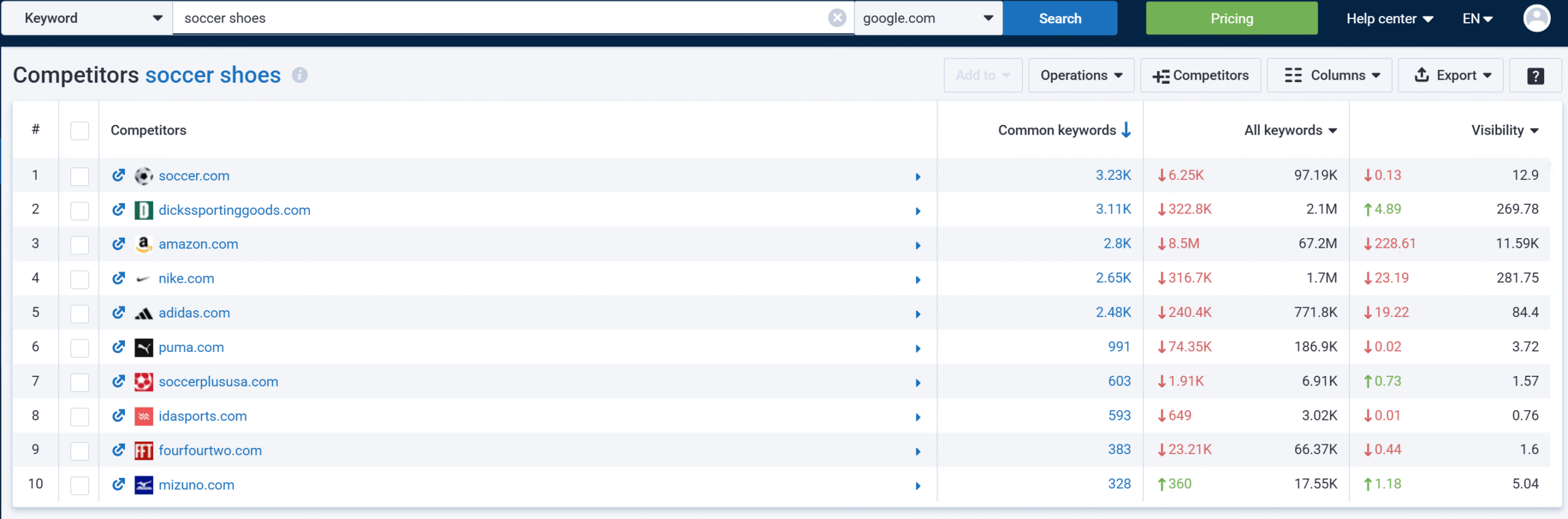The height and width of the screenshot is (519, 1568).
Task: Open the puma.com competitor link
Action: click(191, 347)
